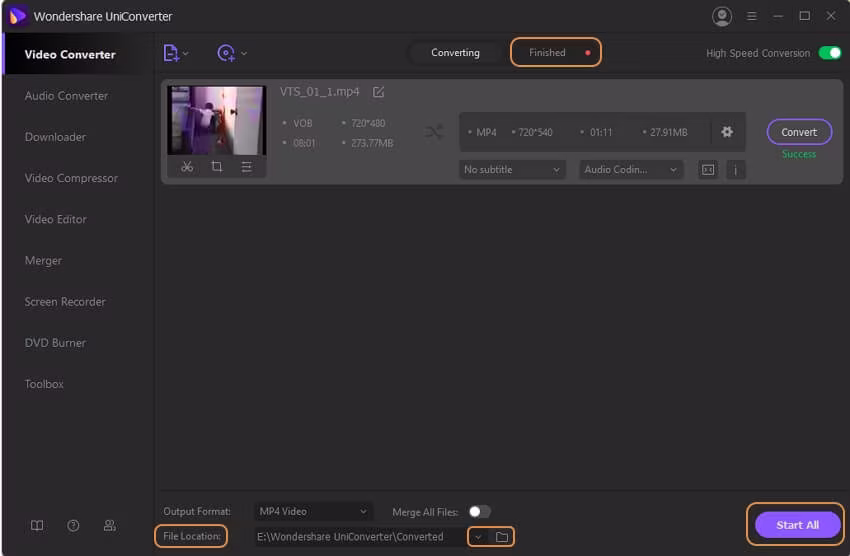
Task: Click the 273.77MB source size value
Action: click(x=372, y=143)
